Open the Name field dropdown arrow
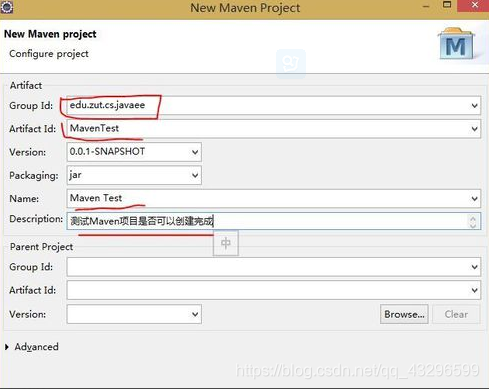 474,199
